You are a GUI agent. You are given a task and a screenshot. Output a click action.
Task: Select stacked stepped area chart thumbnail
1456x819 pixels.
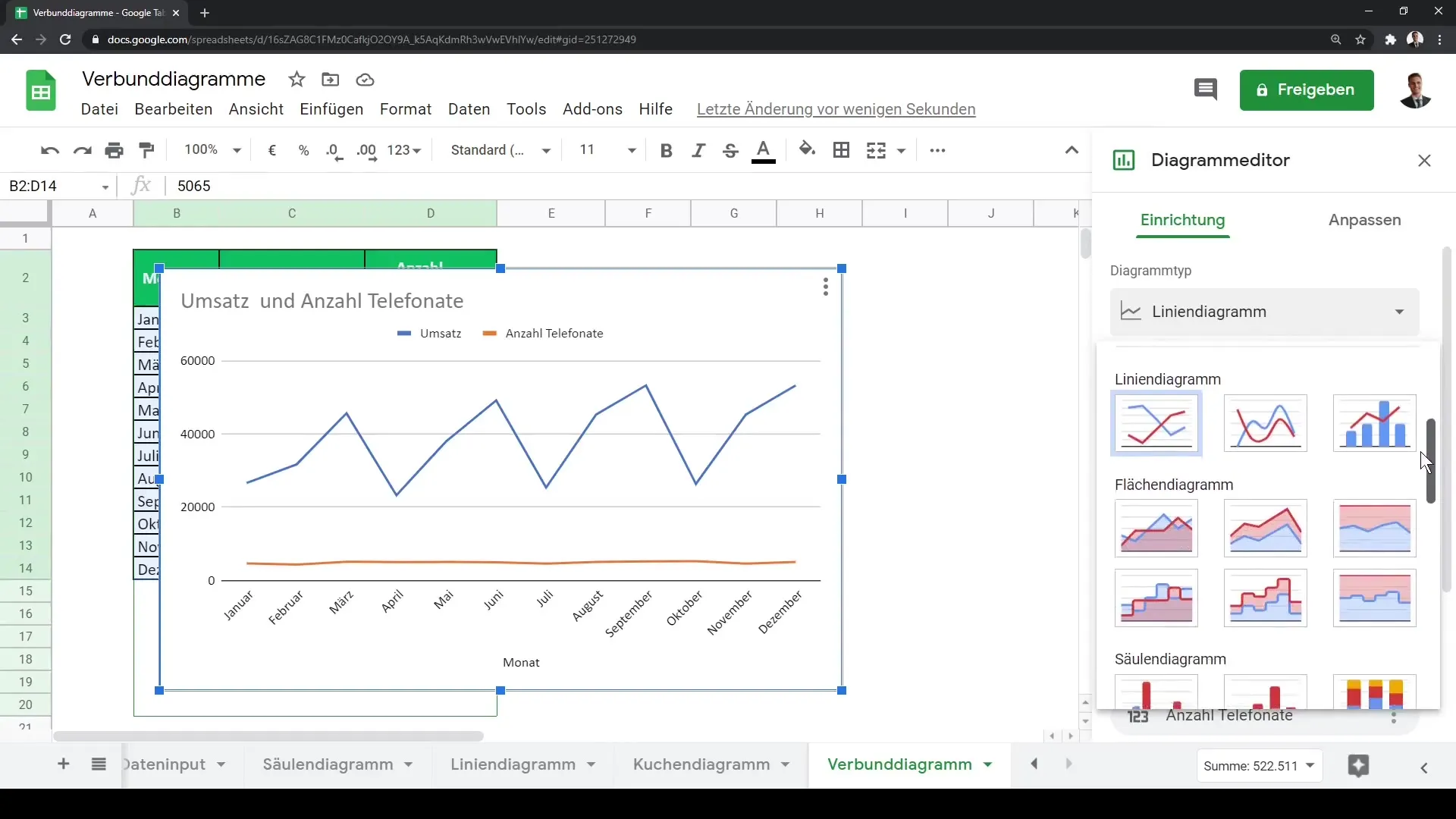click(1266, 598)
